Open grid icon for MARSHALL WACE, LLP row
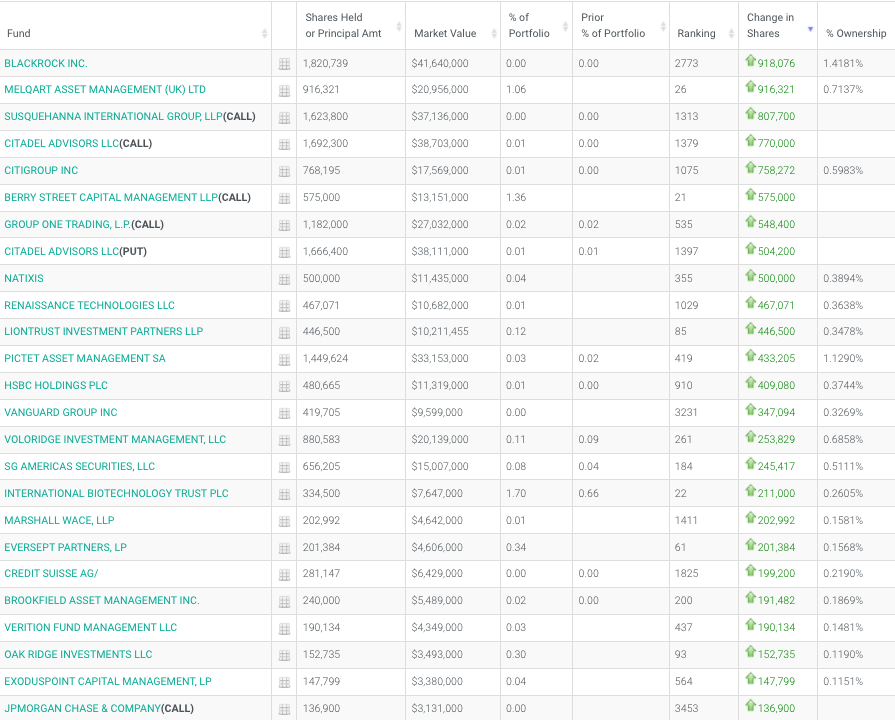 (284, 521)
